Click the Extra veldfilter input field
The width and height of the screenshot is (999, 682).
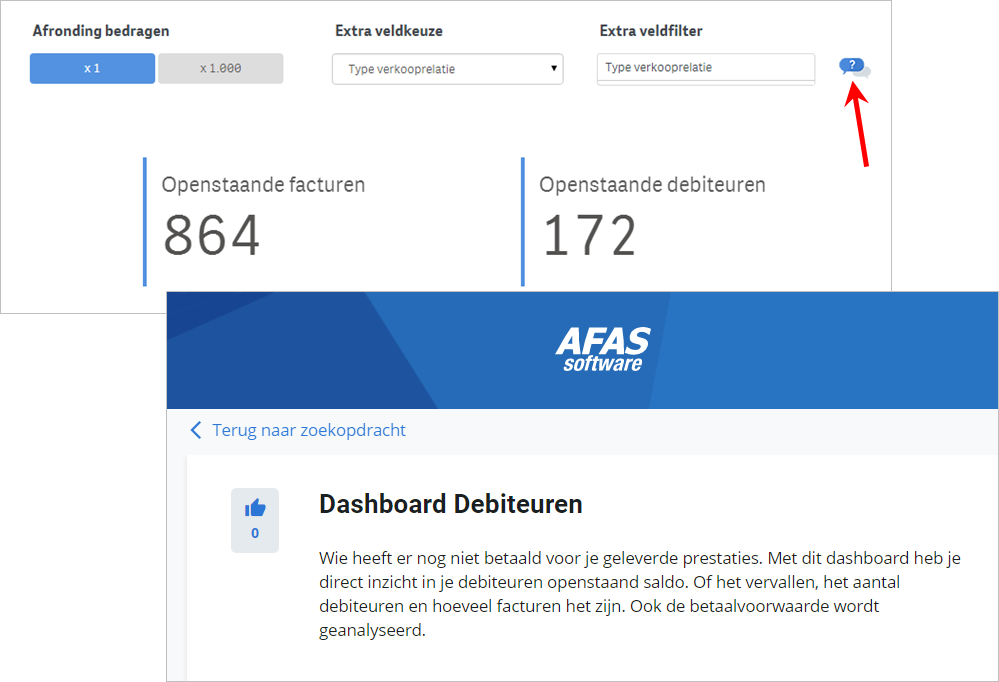706,68
